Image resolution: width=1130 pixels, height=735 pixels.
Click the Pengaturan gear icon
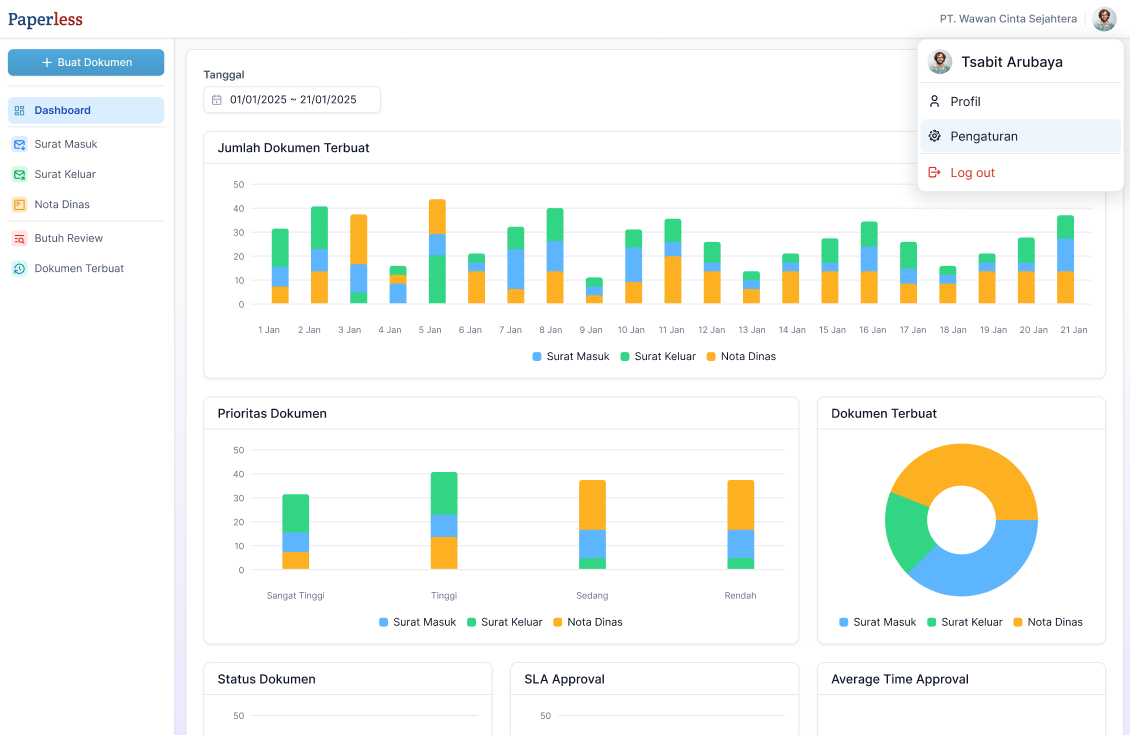click(934, 136)
